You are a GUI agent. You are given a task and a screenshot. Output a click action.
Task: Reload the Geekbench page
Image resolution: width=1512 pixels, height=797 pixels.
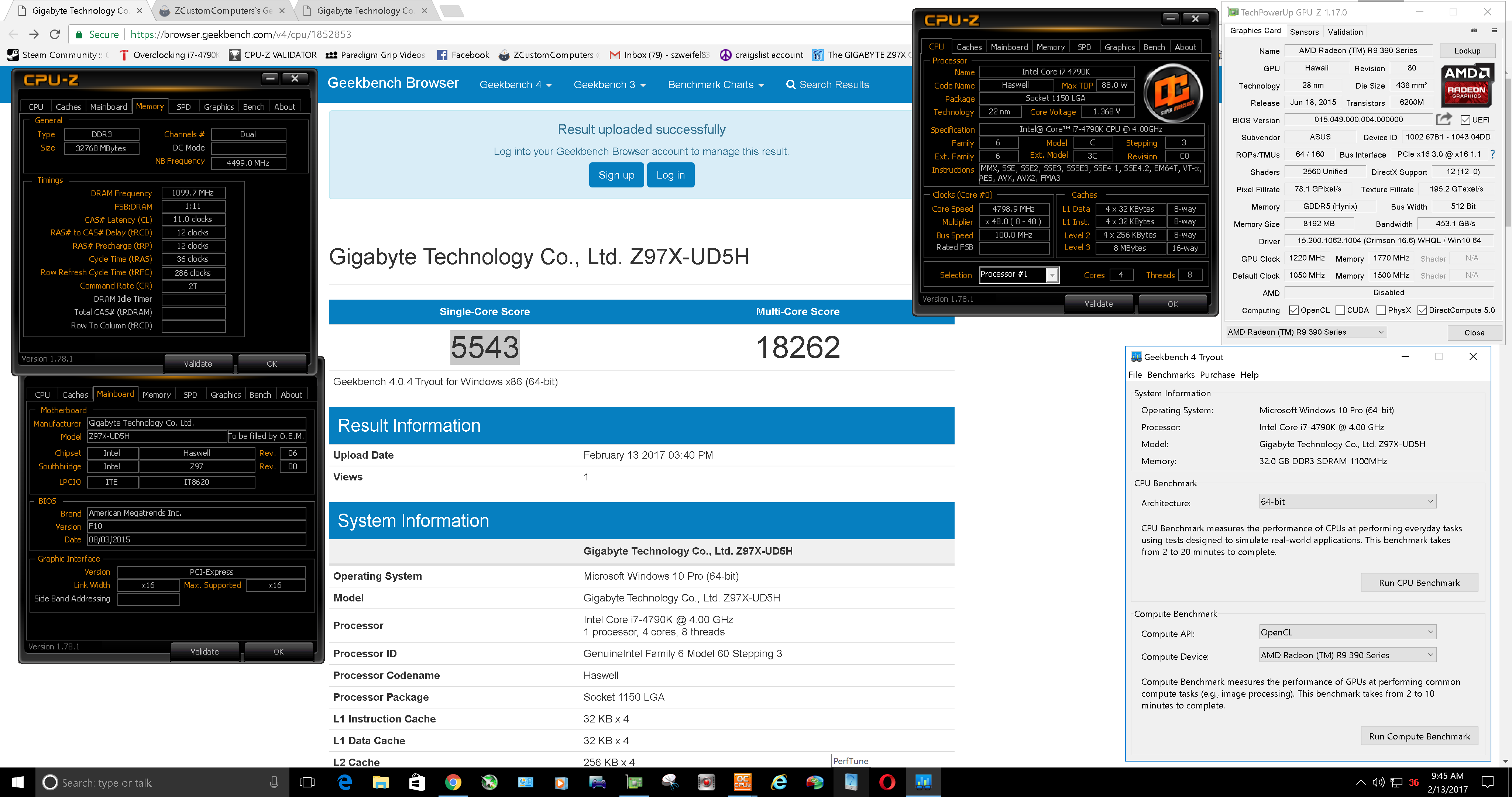(55, 34)
